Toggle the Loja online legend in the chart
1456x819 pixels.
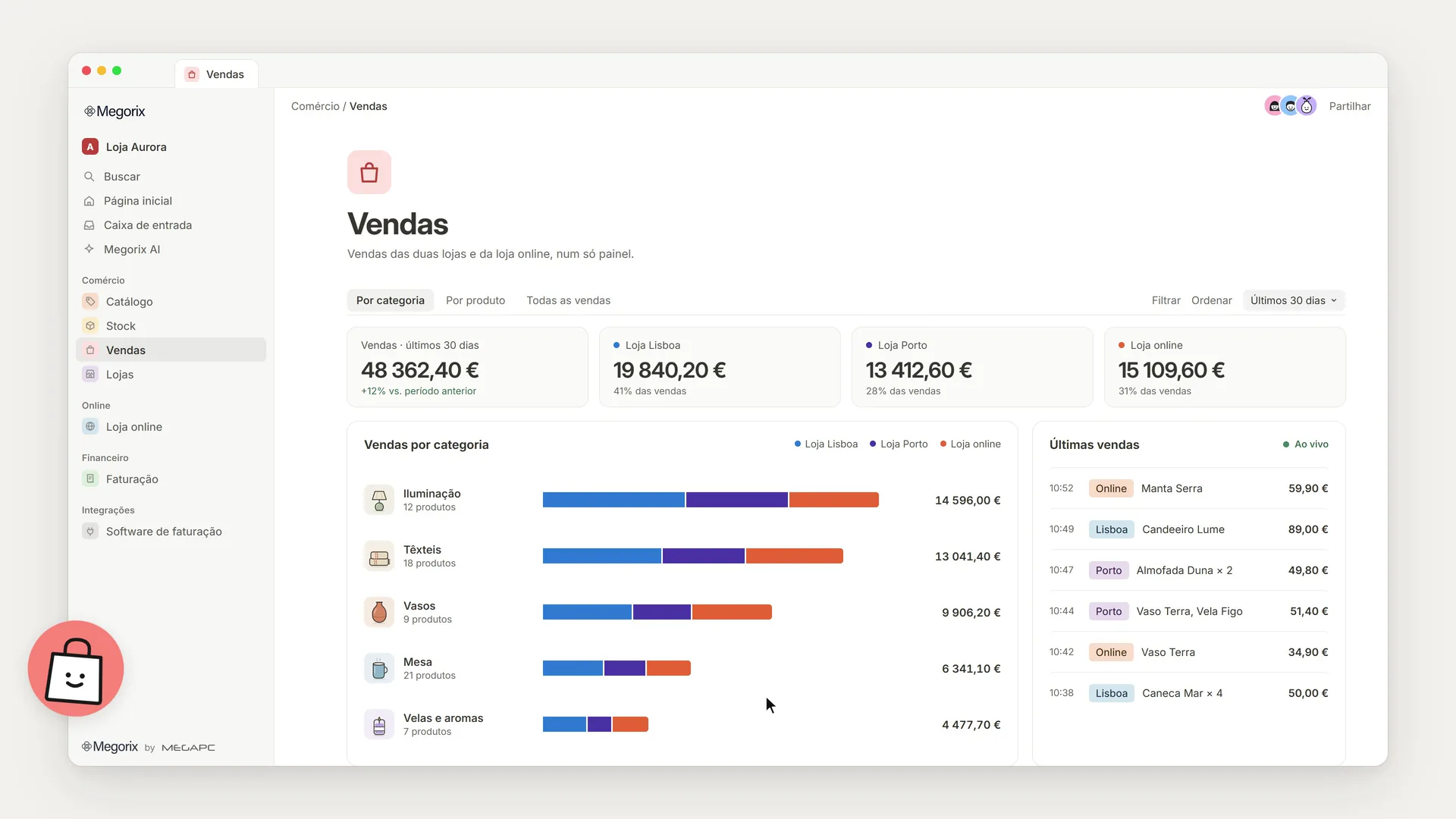971,444
